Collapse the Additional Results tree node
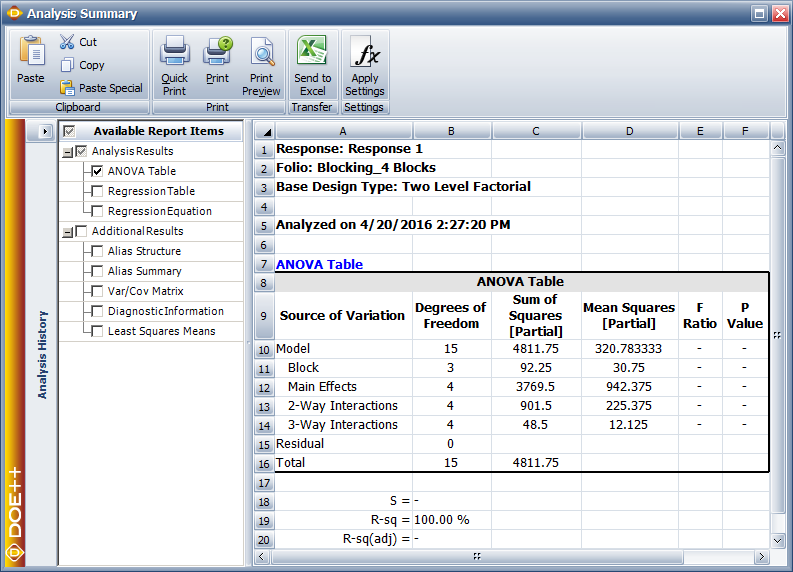 [67, 232]
